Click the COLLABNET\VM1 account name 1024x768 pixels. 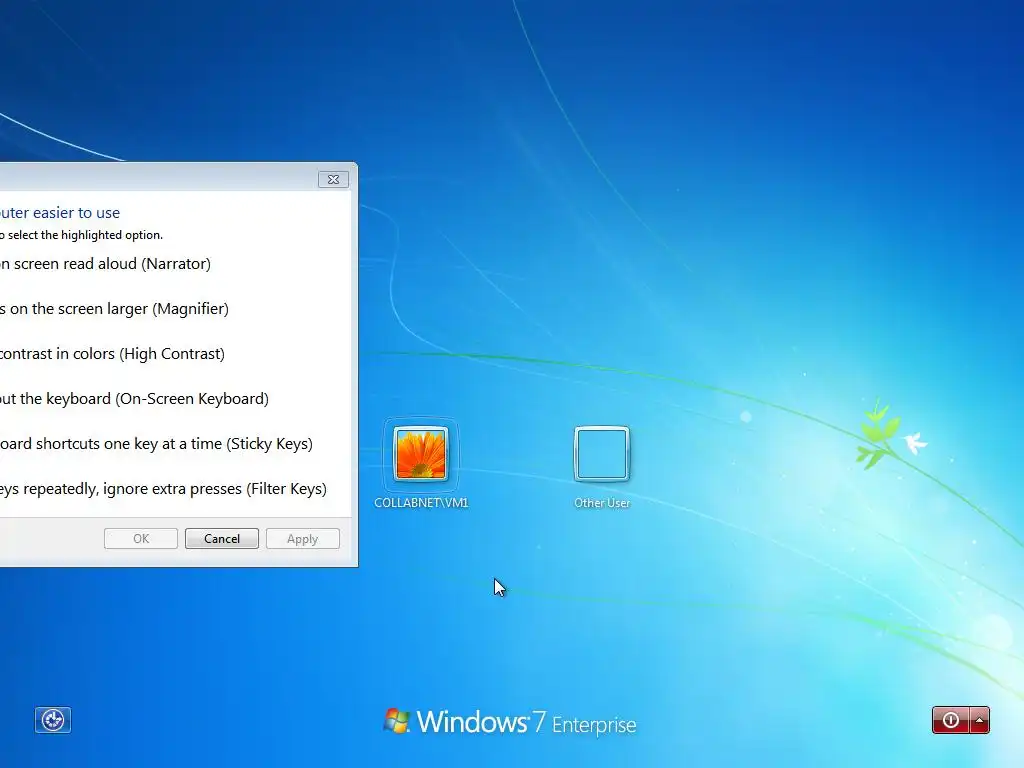coord(421,503)
